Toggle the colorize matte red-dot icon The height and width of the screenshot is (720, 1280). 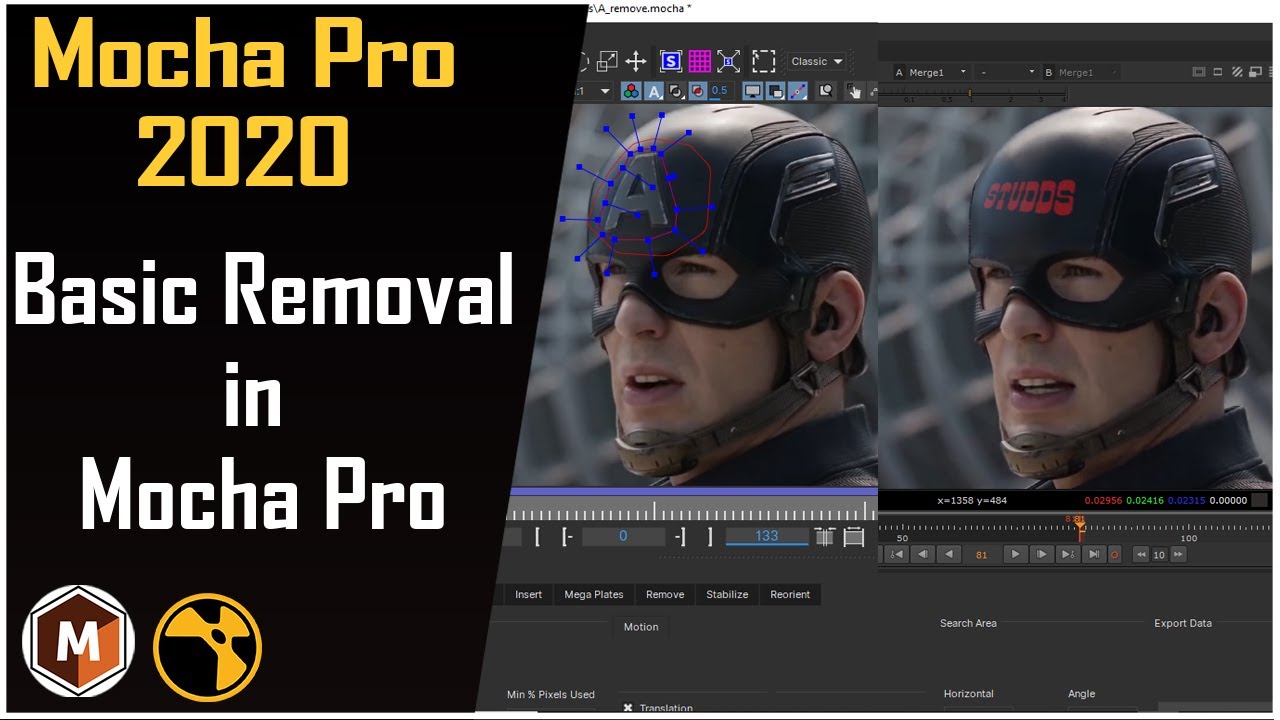pos(698,90)
